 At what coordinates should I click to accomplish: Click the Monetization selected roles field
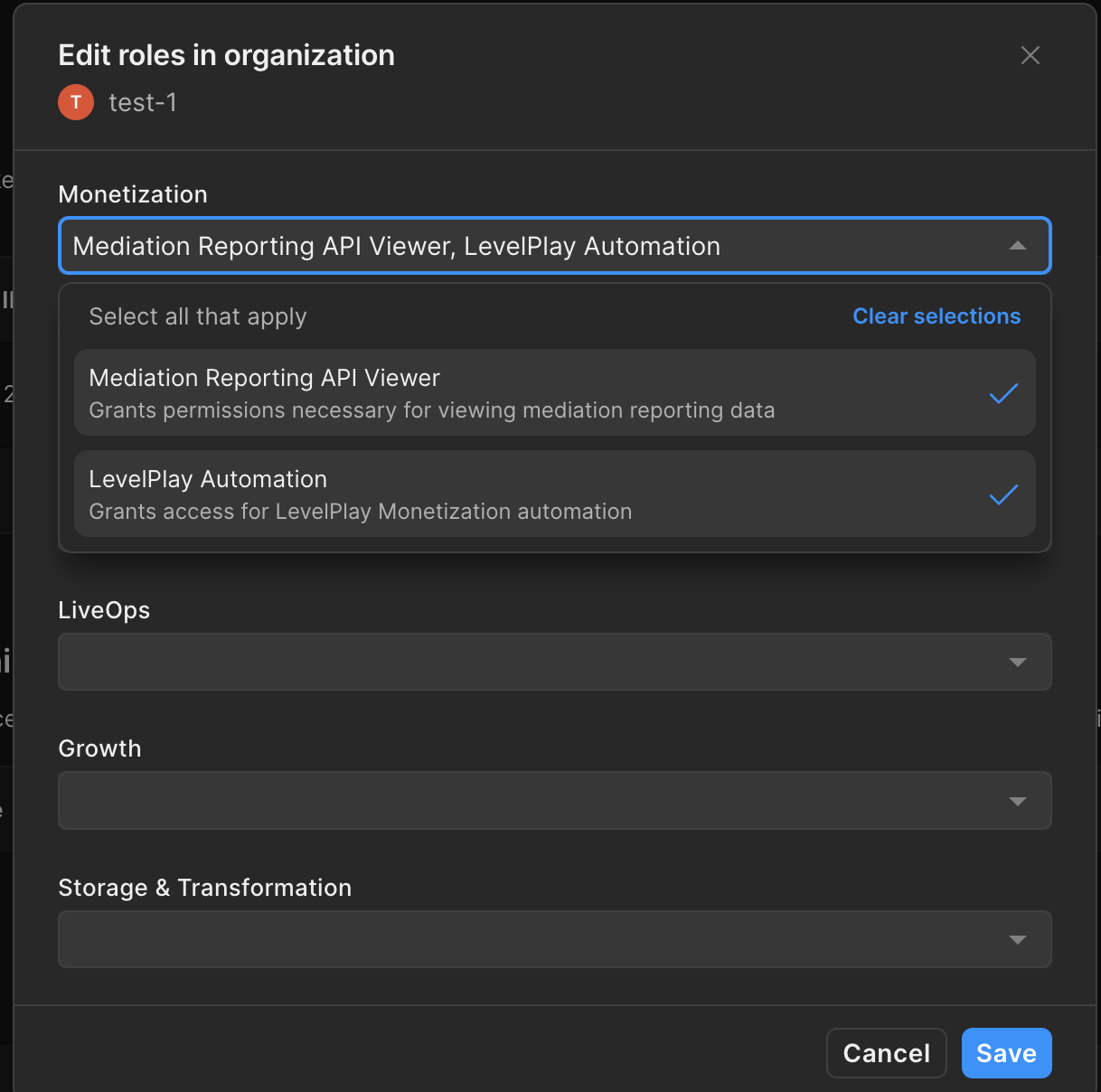pos(554,246)
